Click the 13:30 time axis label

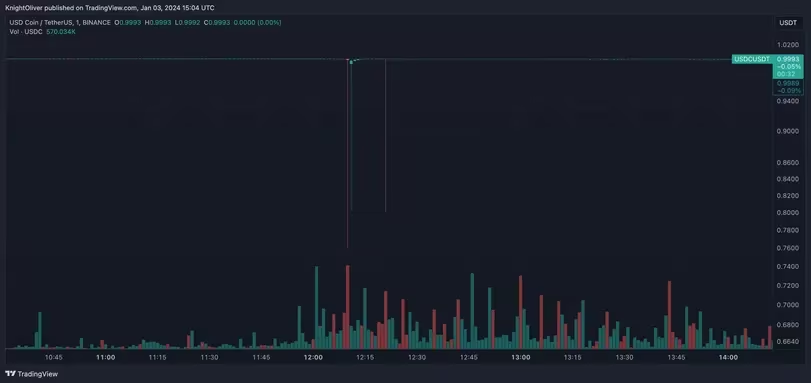tap(624, 357)
